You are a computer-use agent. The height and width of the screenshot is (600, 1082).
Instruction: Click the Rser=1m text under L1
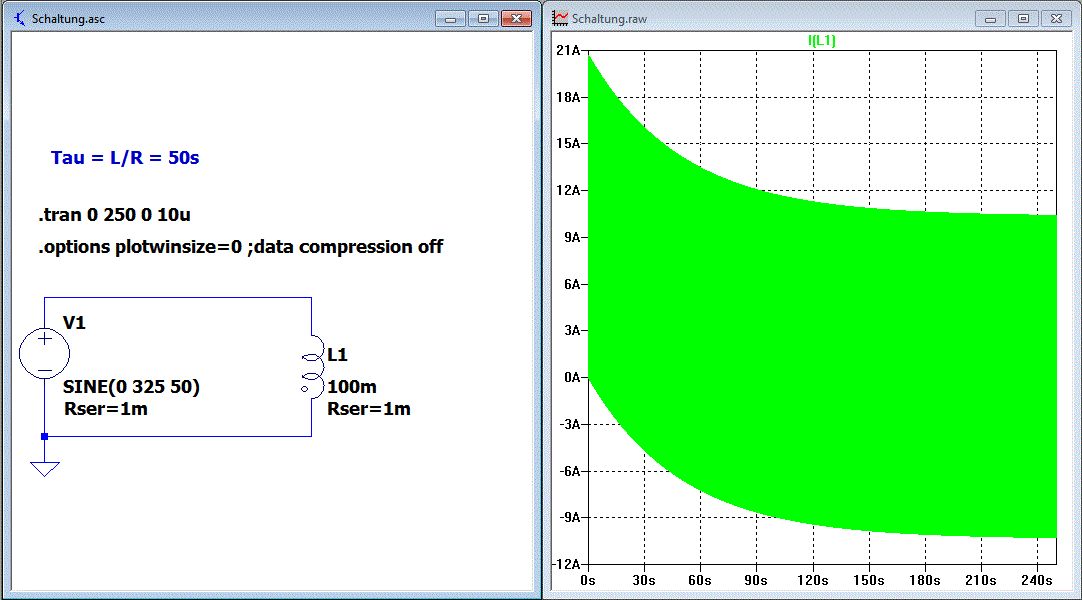click(368, 408)
